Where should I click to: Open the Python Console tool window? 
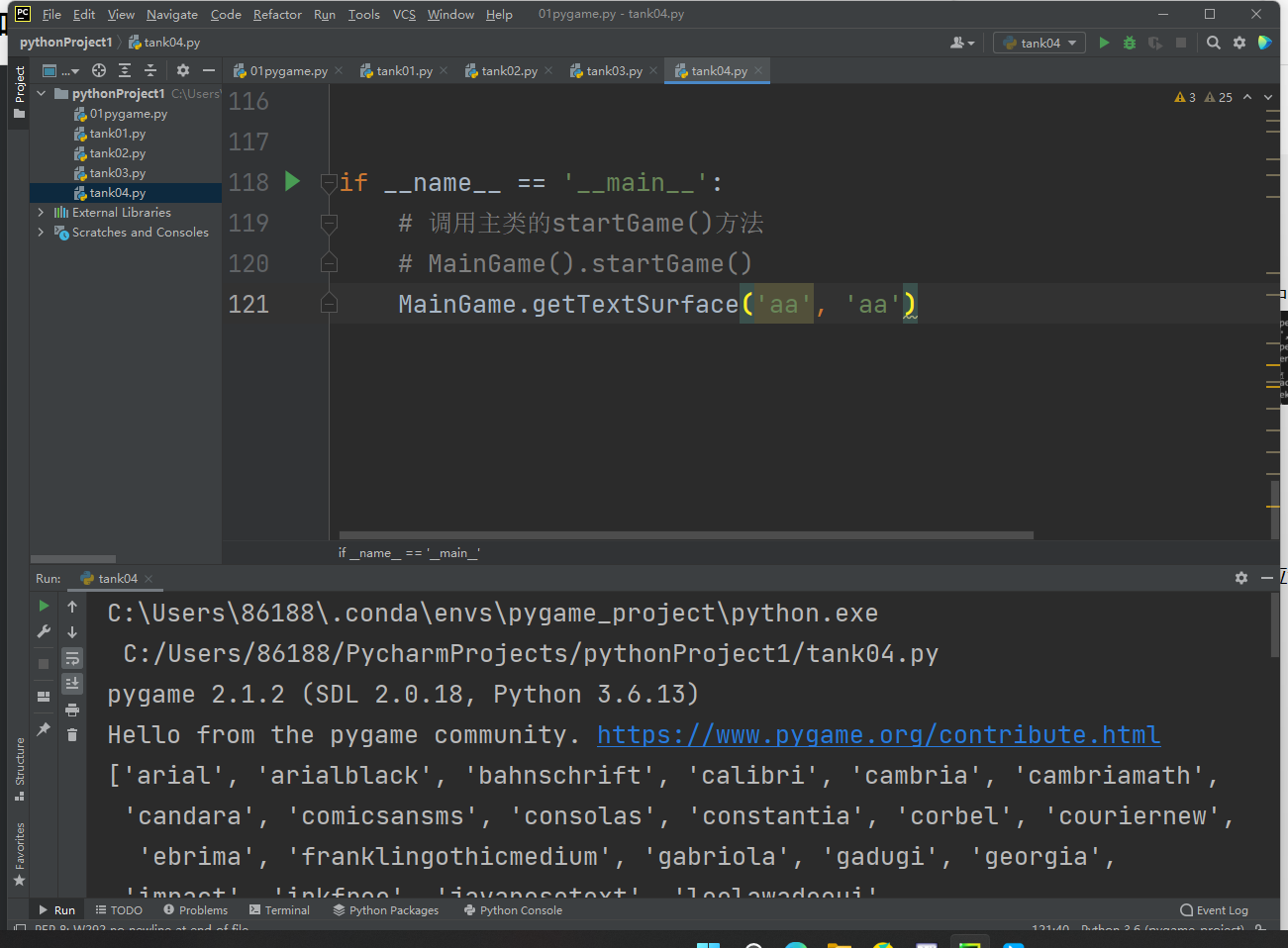(x=513, y=909)
